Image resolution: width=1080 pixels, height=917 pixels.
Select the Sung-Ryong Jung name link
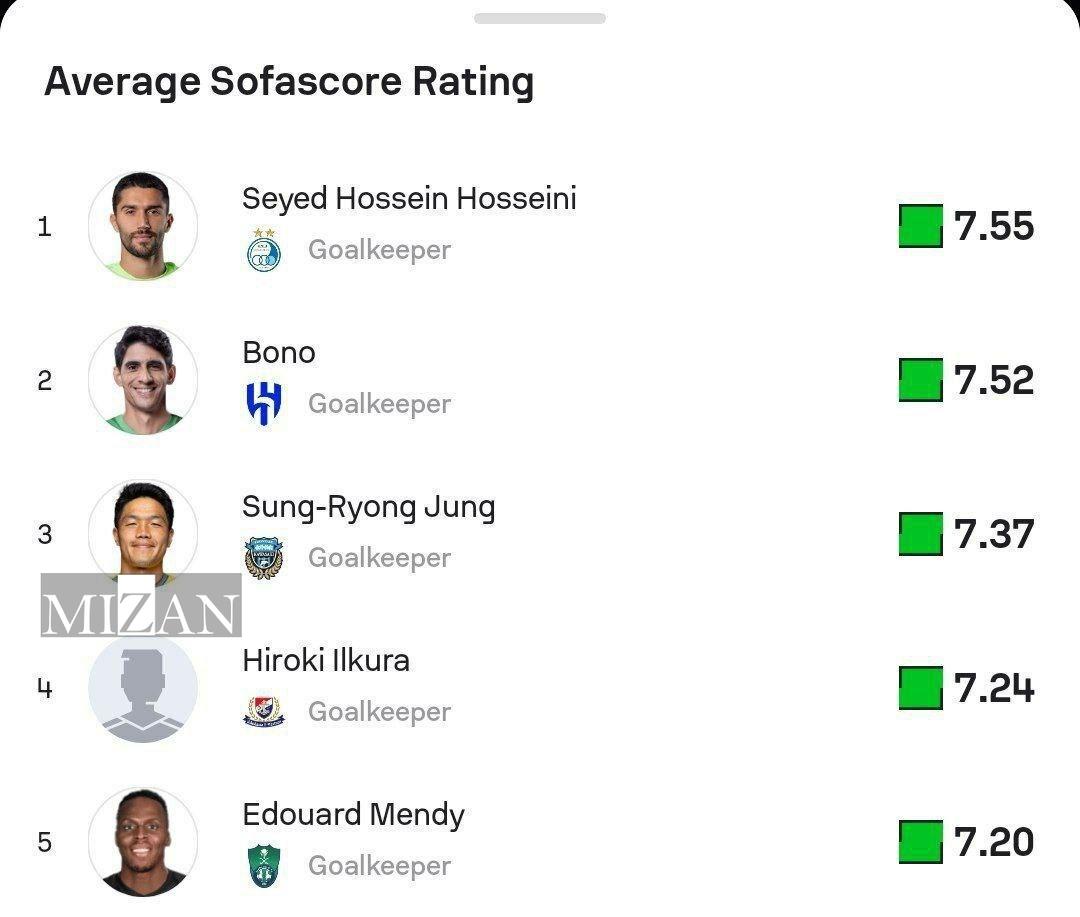[368, 507]
